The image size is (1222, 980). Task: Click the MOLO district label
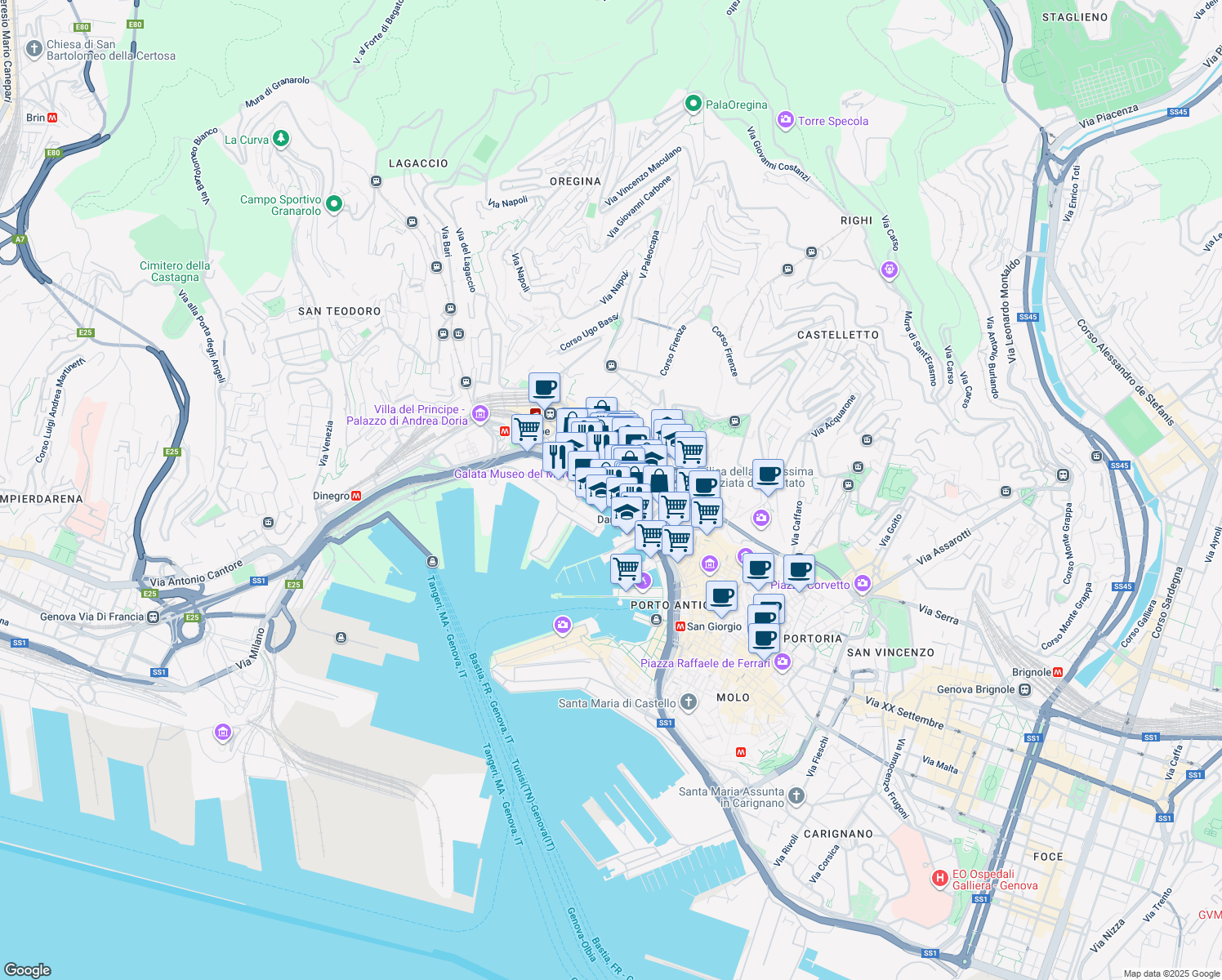(x=733, y=697)
